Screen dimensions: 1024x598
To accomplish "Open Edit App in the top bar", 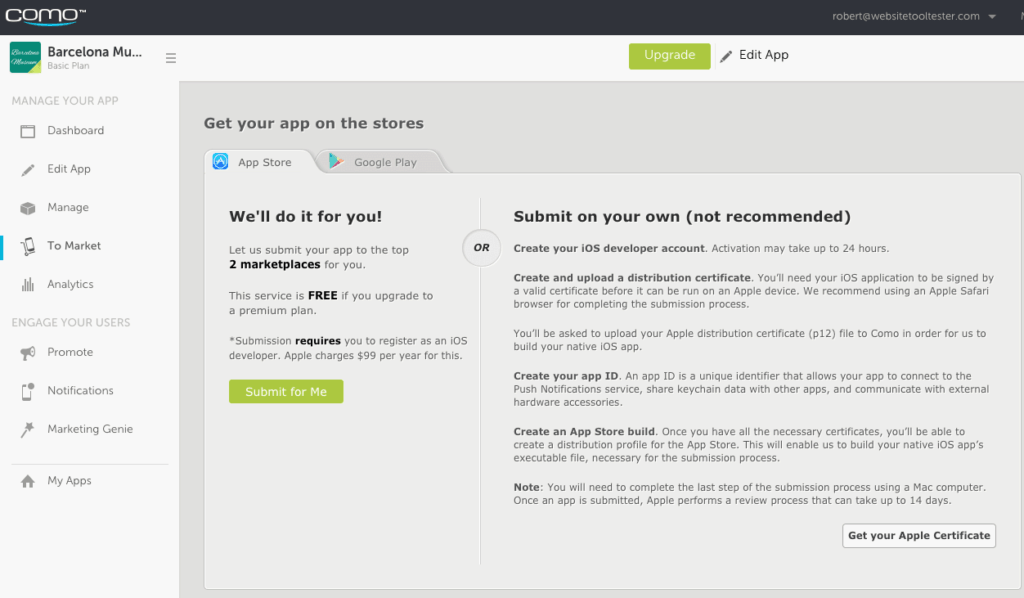I will click(x=754, y=55).
